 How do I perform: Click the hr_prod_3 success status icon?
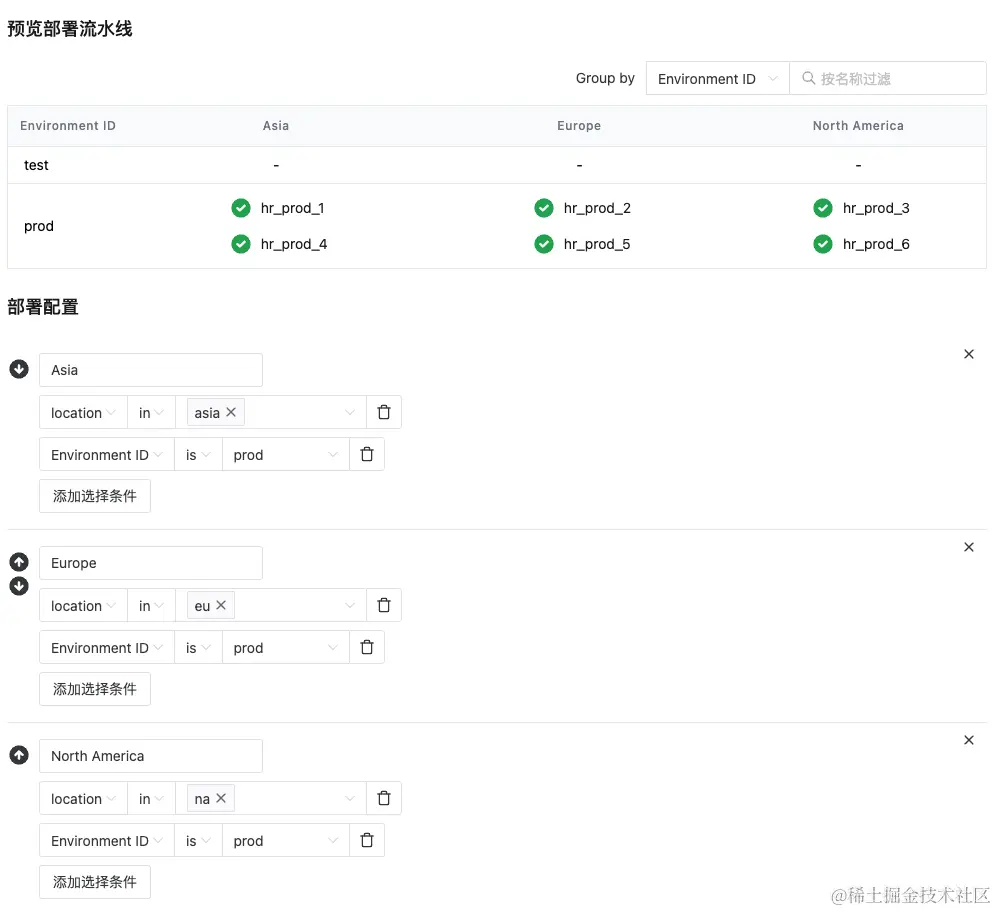coord(823,208)
